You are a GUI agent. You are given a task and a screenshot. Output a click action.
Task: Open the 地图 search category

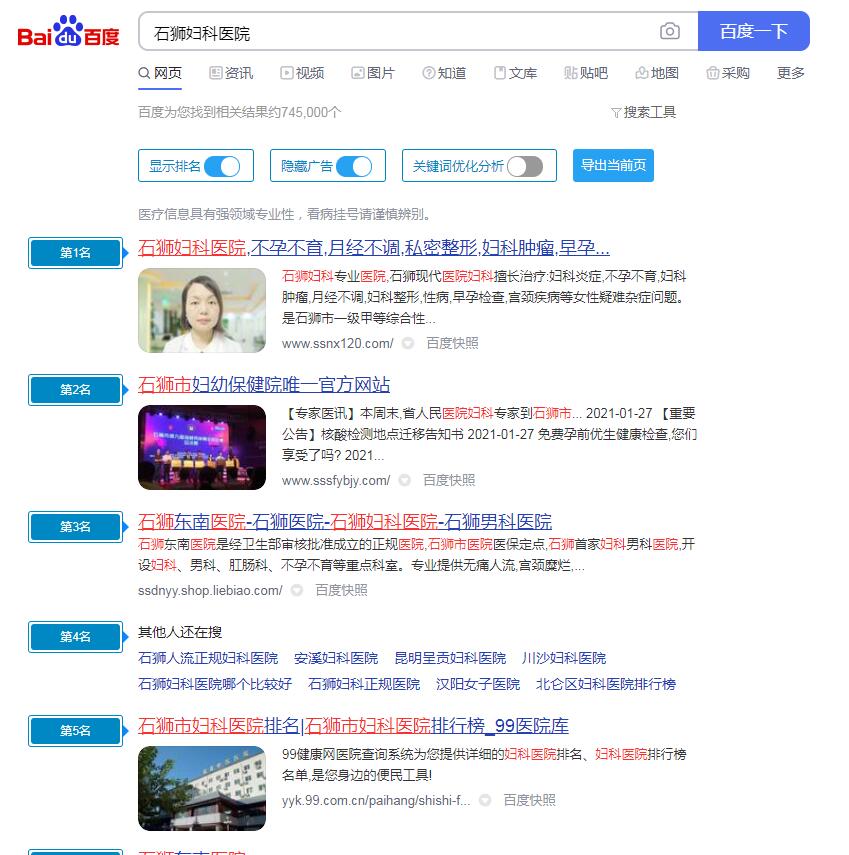656,73
